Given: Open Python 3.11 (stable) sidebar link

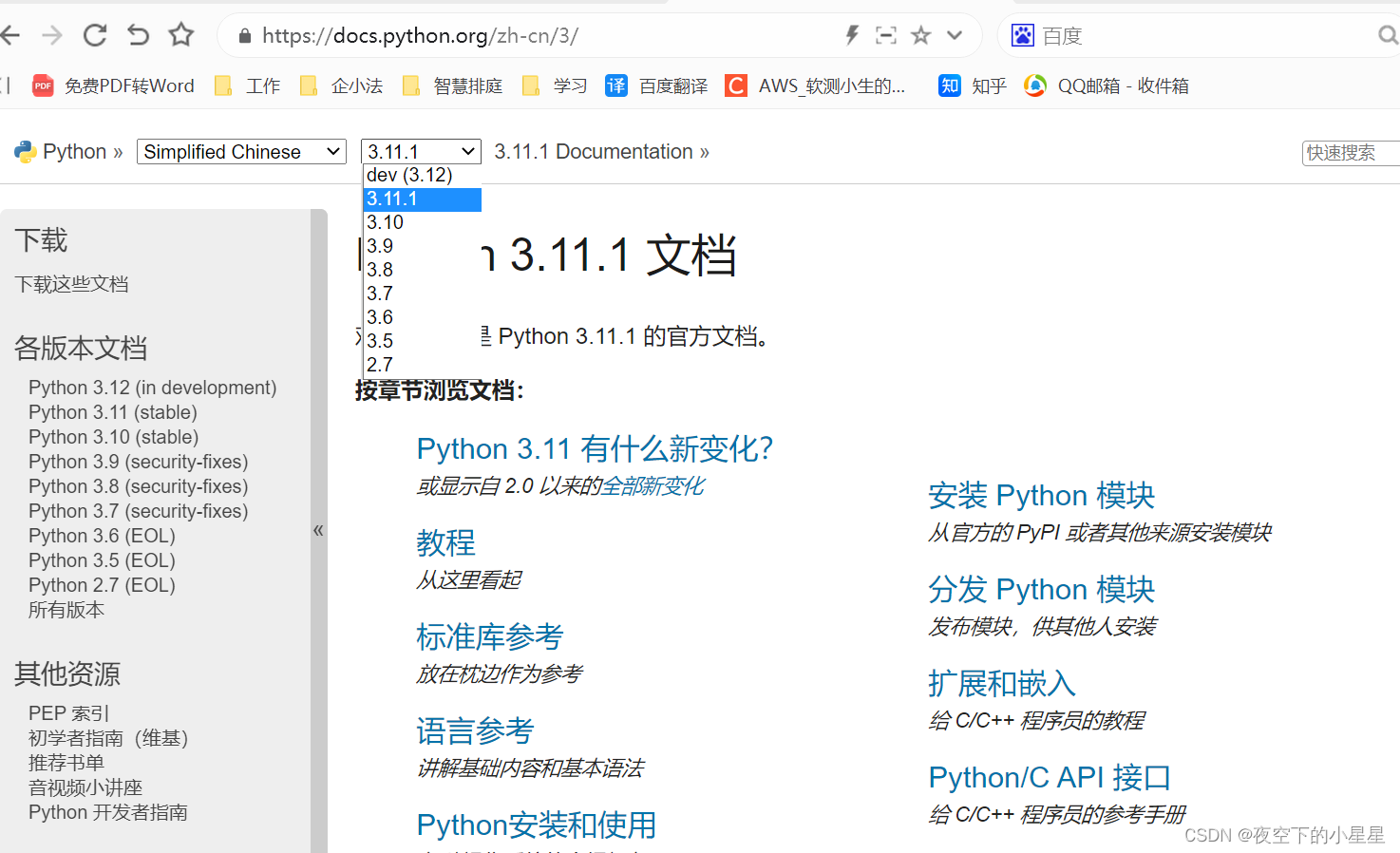Looking at the screenshot, I should coord(113,412).
